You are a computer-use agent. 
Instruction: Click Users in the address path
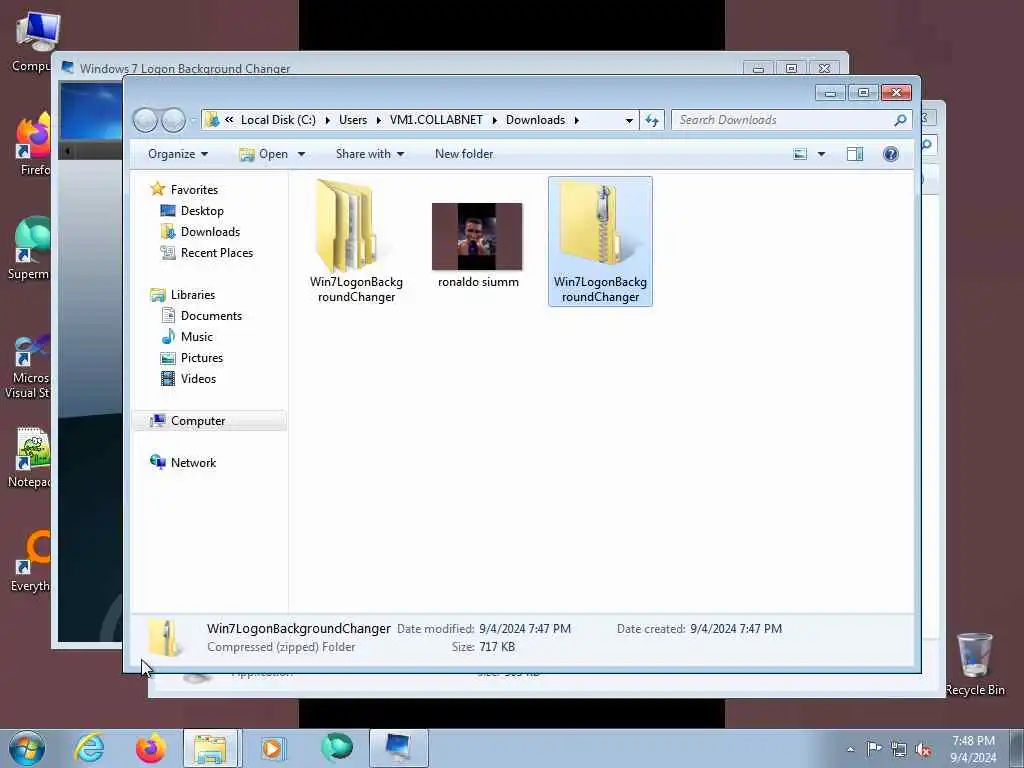click(353, 120)
